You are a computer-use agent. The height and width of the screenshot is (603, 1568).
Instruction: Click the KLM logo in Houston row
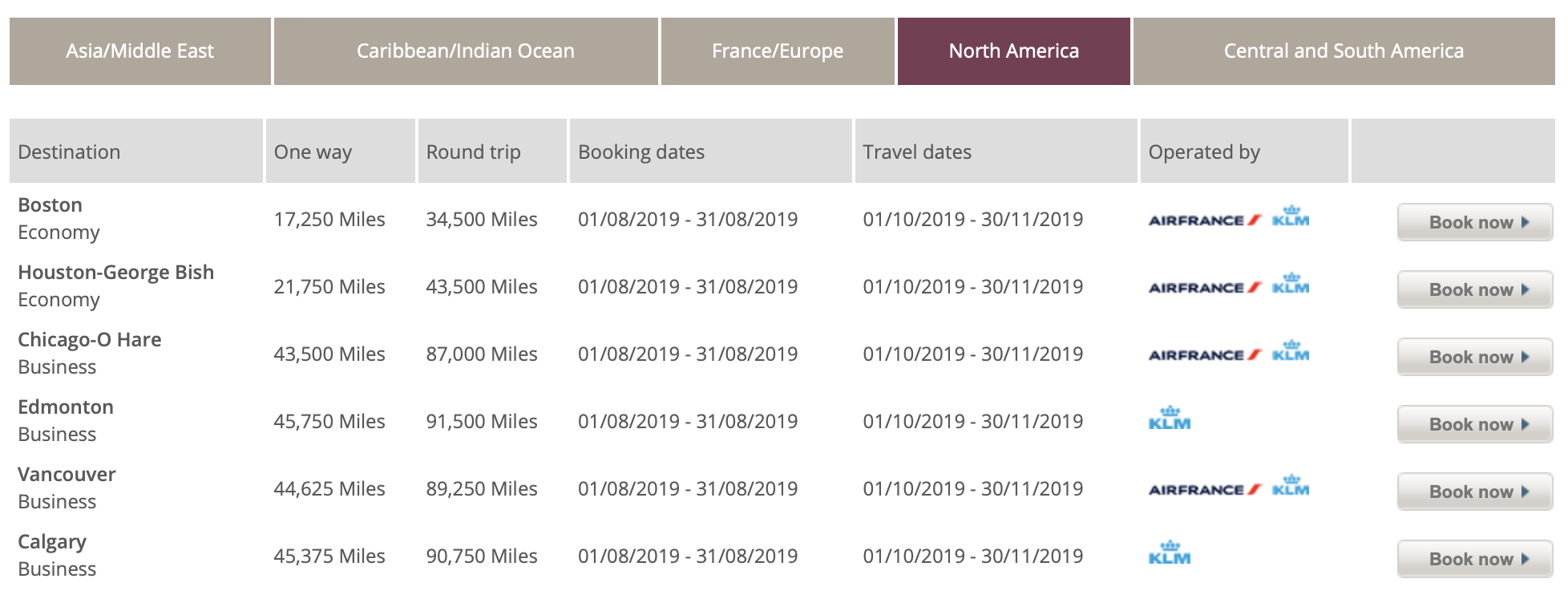pos(1291,284)
